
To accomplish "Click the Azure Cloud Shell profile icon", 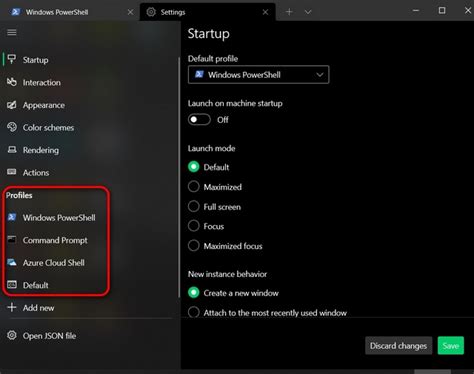I will [12, 262].
